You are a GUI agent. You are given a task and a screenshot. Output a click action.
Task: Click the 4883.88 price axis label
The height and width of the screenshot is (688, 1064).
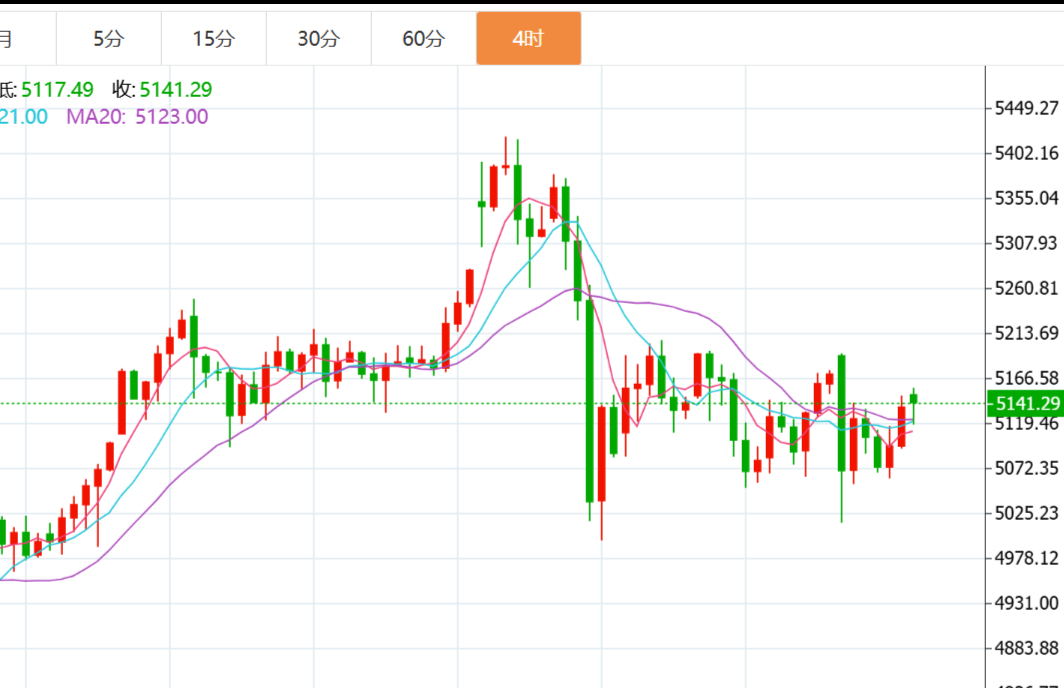click(x=1026, y=648)
